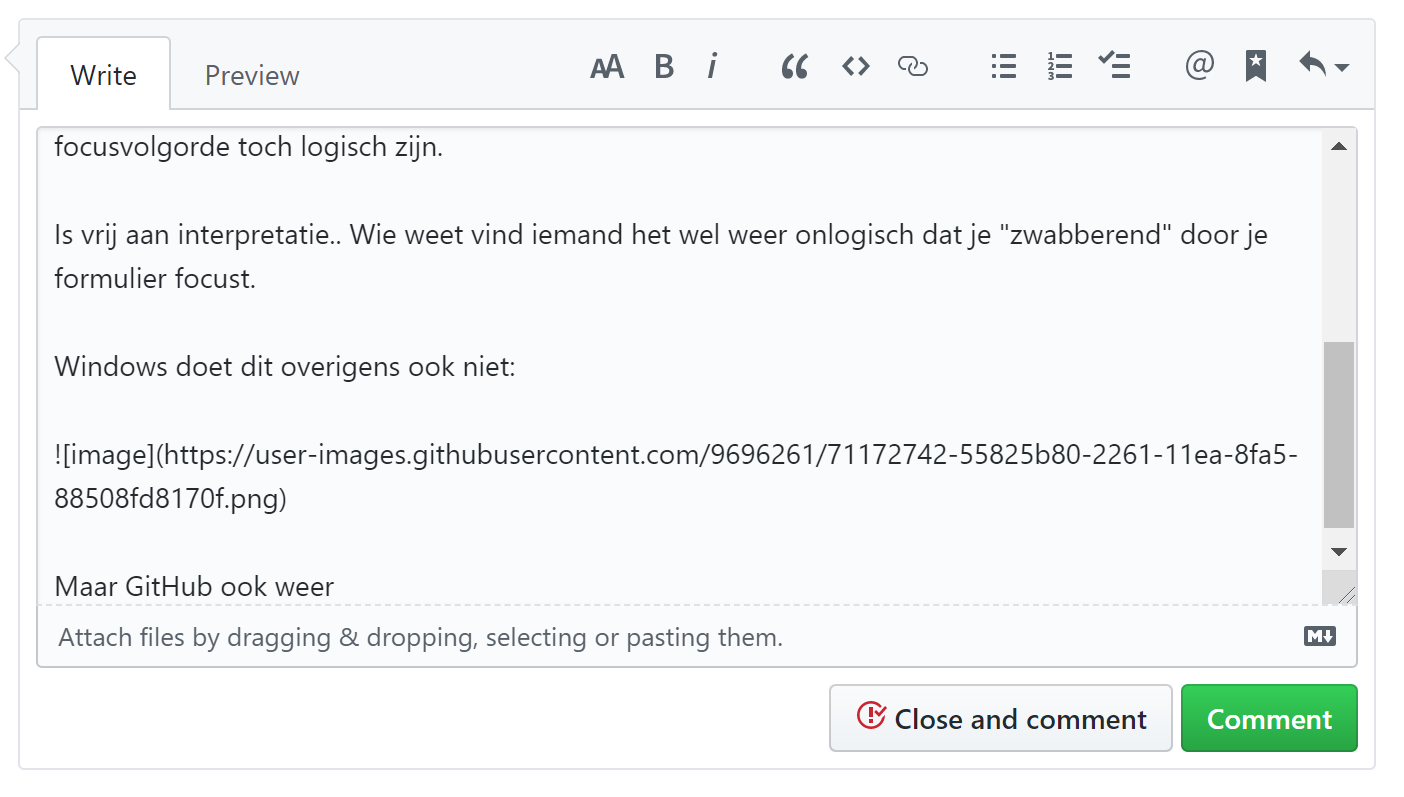Insert a blockquote

794,66
